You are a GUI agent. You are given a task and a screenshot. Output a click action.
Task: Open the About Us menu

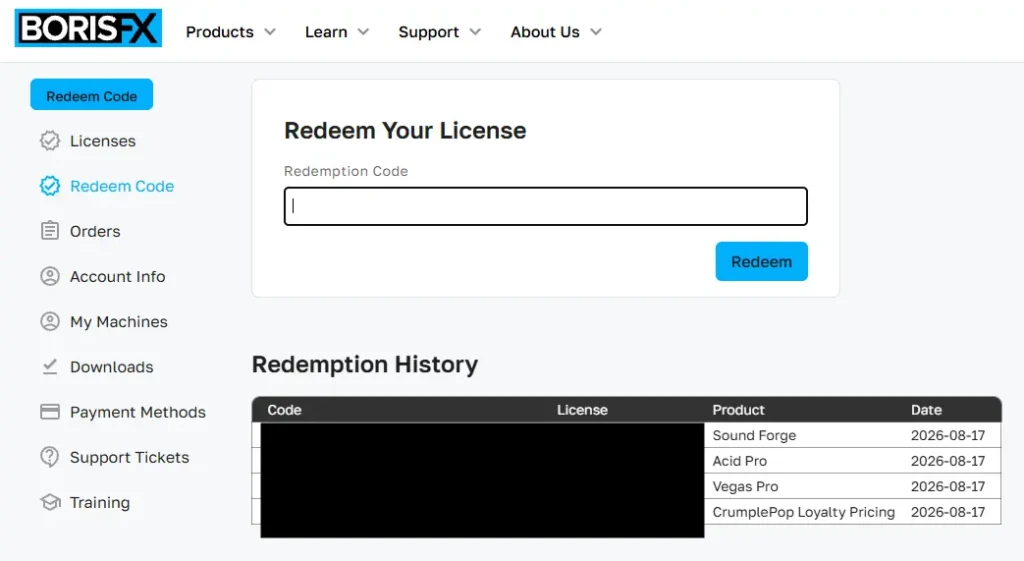coord(545,32)
